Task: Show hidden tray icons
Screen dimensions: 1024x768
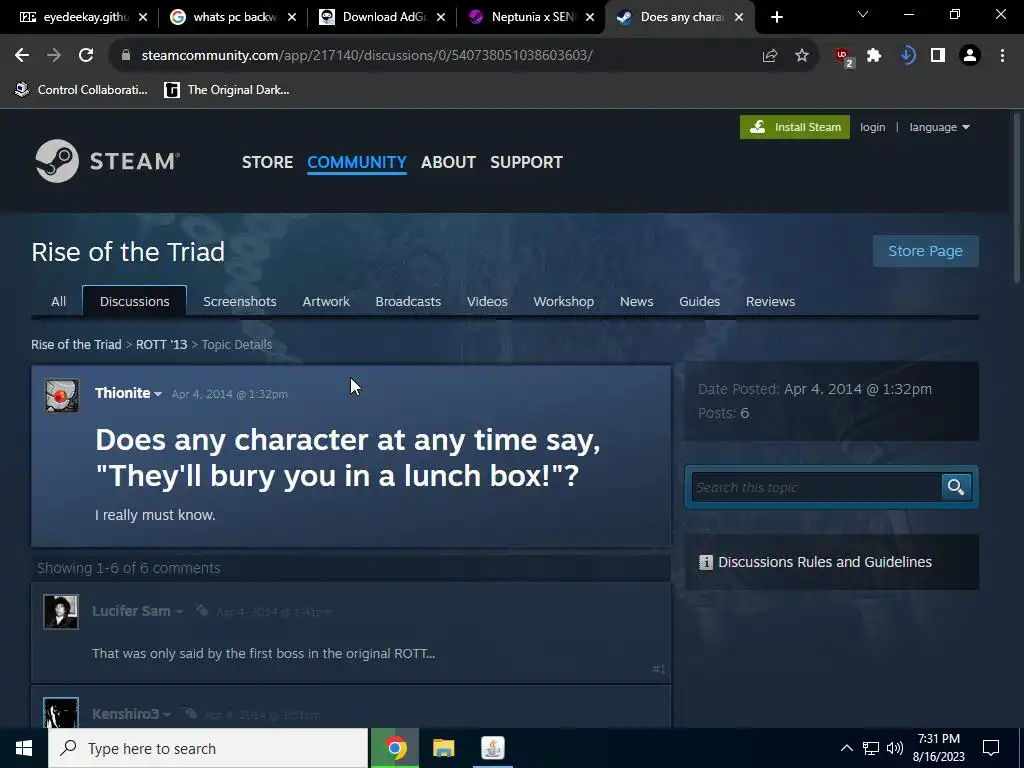Action: click(846, 748)
